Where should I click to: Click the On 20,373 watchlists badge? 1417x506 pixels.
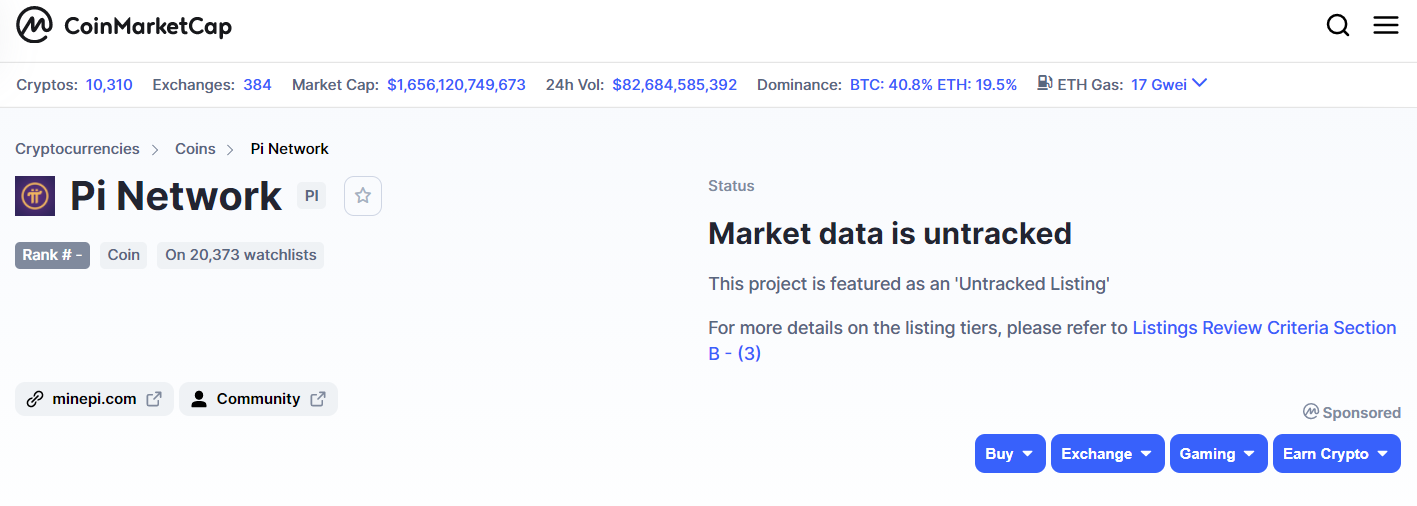(241, 255)
